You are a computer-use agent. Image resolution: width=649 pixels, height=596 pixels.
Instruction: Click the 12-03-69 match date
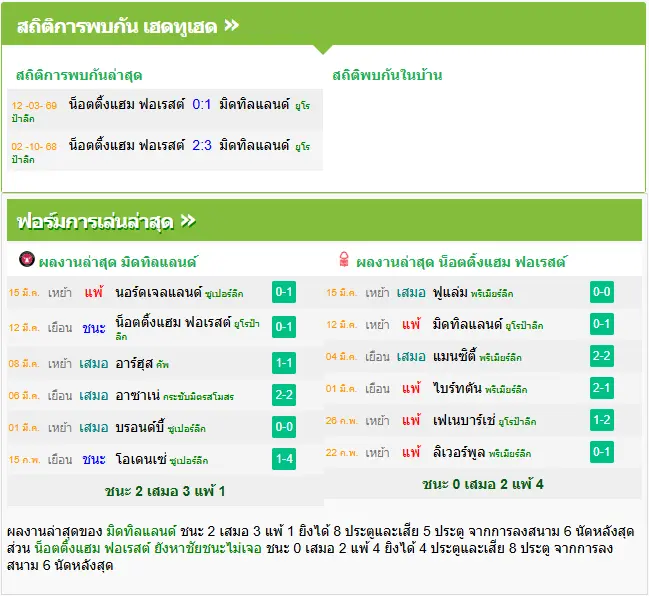pos(34,106)
